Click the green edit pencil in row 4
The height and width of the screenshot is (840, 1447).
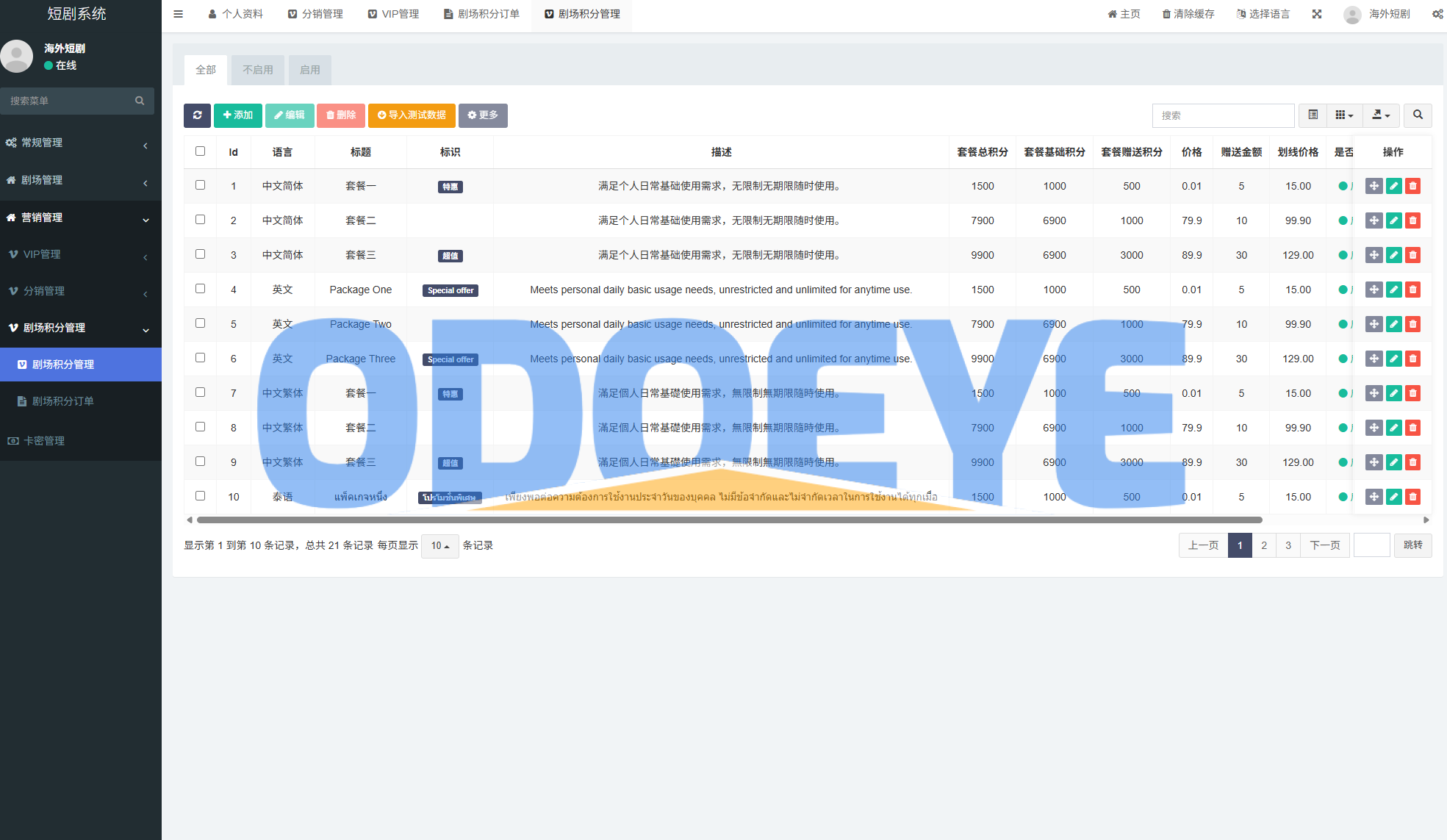coord(1393,290)
